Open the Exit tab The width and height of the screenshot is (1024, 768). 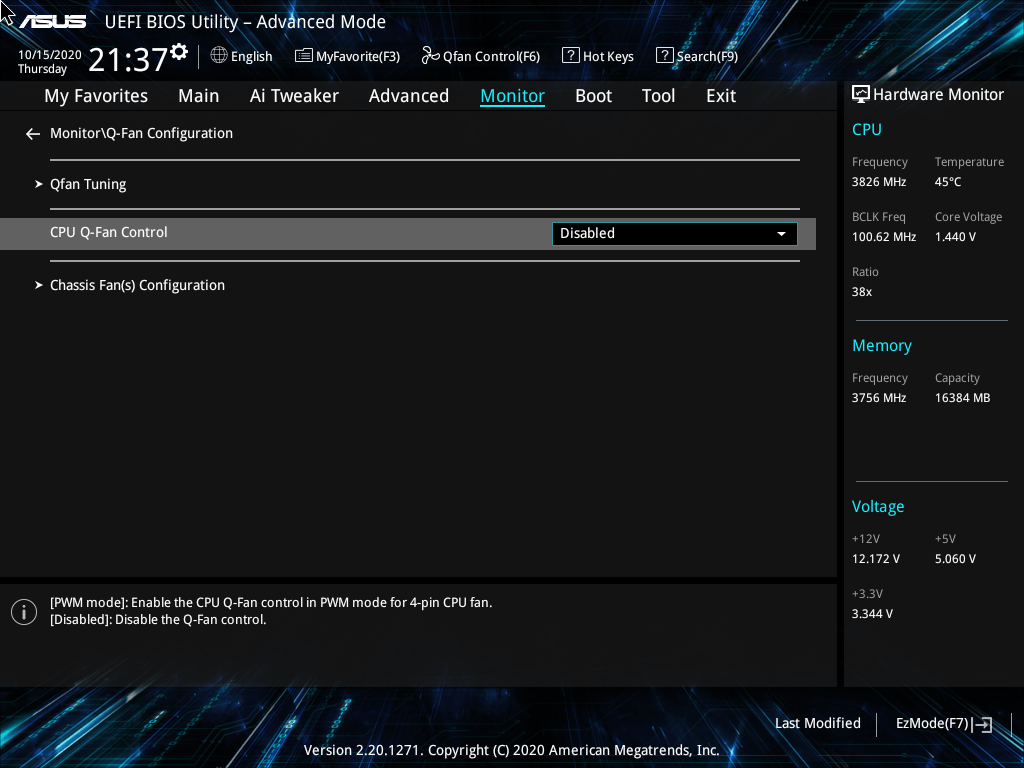pos(721,96)
